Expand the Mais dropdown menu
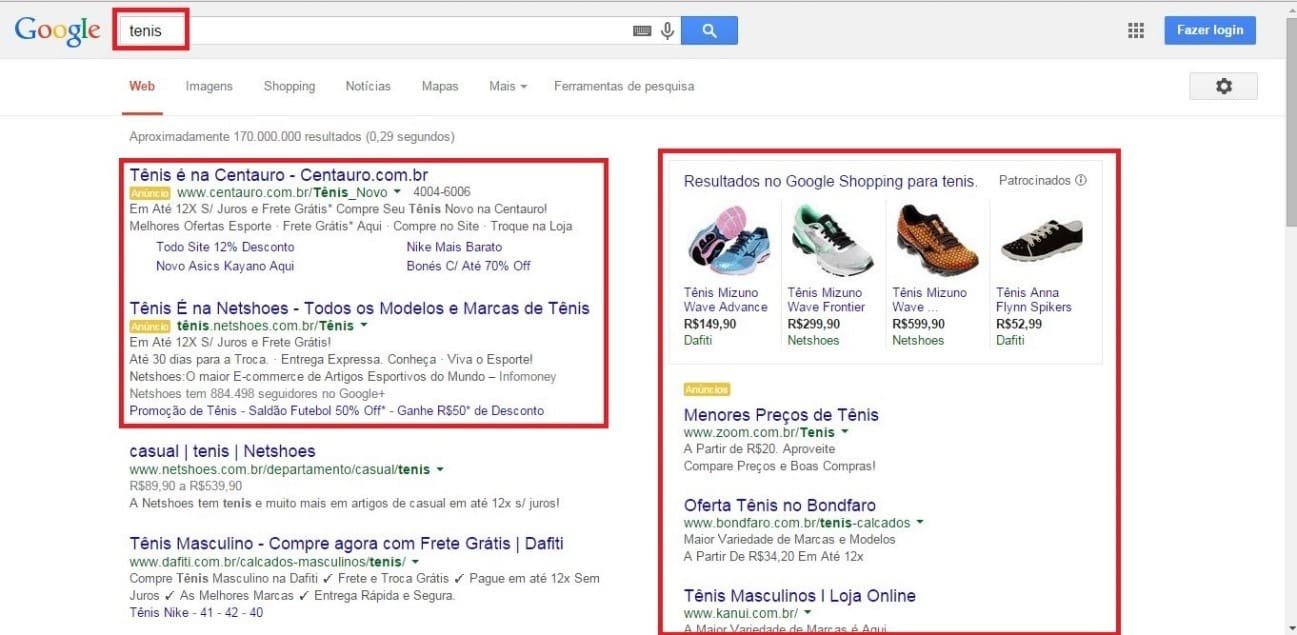Viewport: 1297px width, 635px height. 507,86
